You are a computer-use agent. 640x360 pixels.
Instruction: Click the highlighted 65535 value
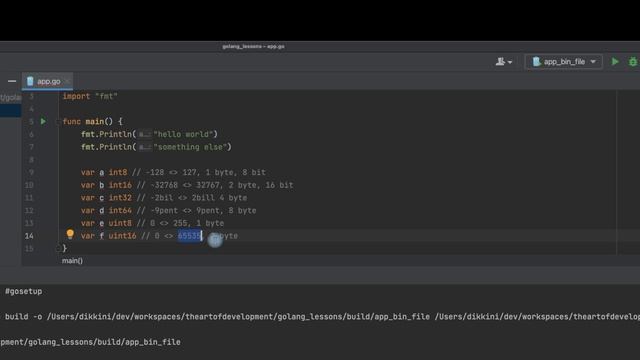[x=189, y=236]
